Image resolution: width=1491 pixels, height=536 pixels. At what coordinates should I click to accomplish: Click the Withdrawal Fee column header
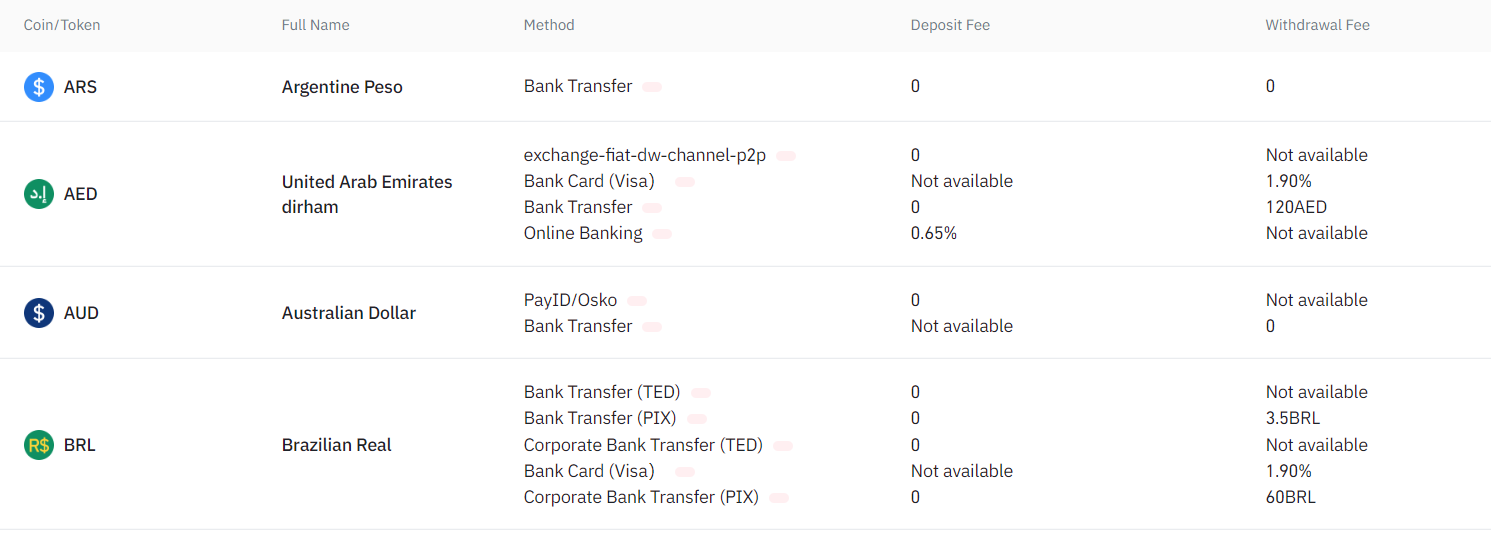click(1317, 25)
